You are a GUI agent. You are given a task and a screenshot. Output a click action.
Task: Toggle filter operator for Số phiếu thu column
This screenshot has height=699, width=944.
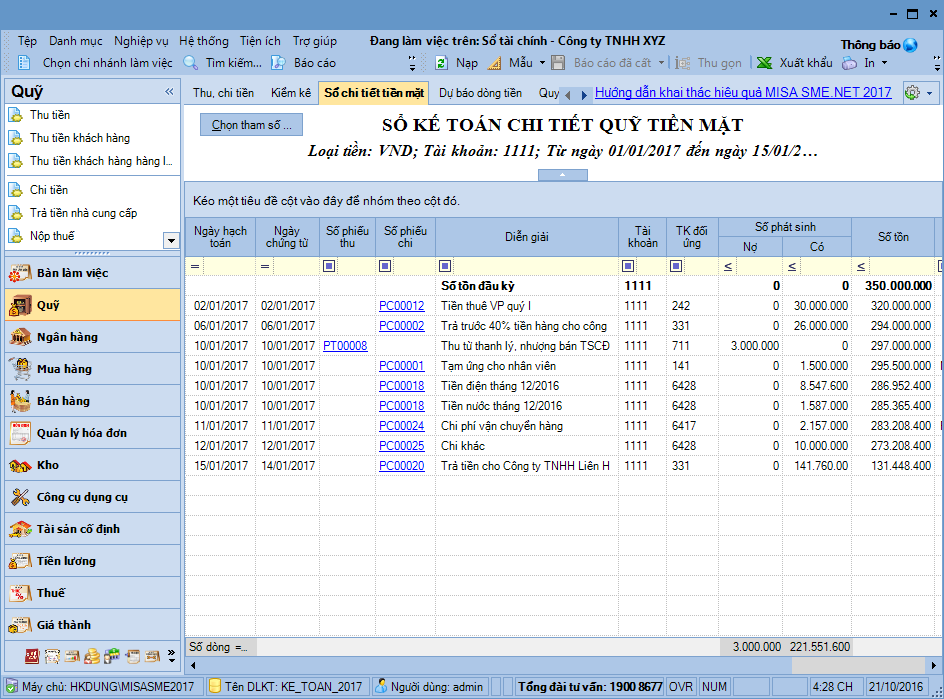pos(329,266)
